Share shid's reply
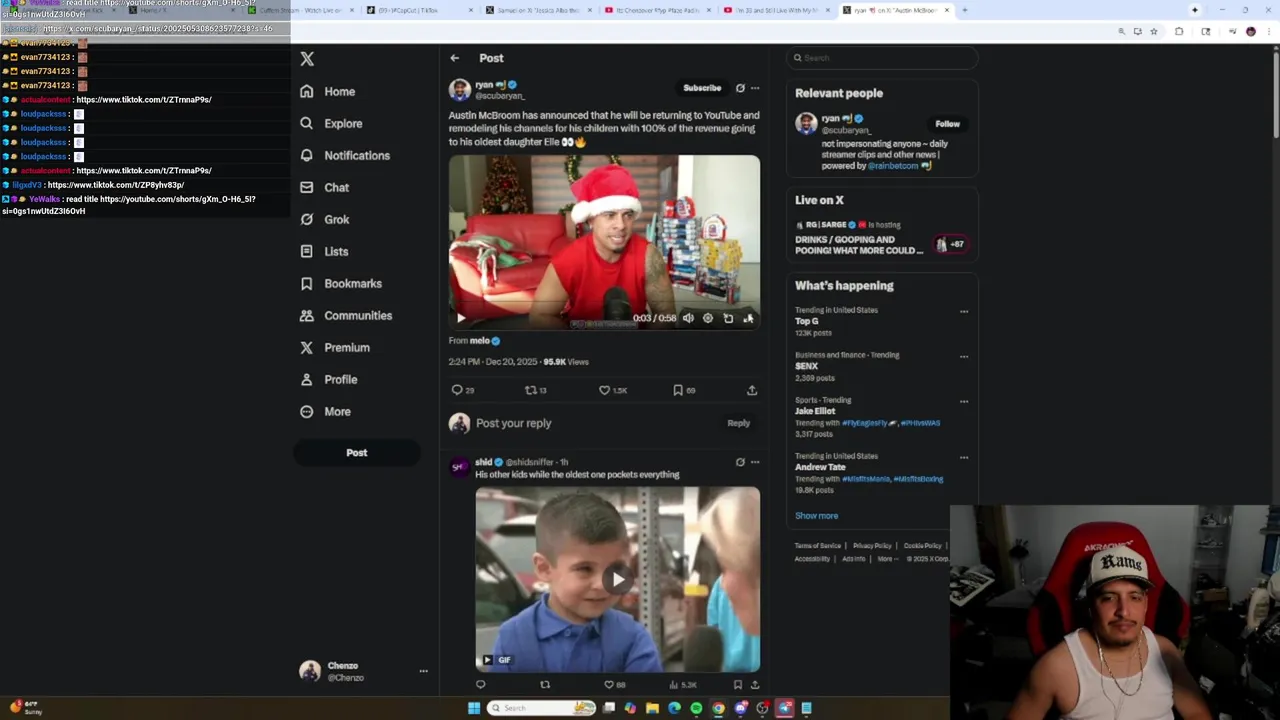 (755, 685)
